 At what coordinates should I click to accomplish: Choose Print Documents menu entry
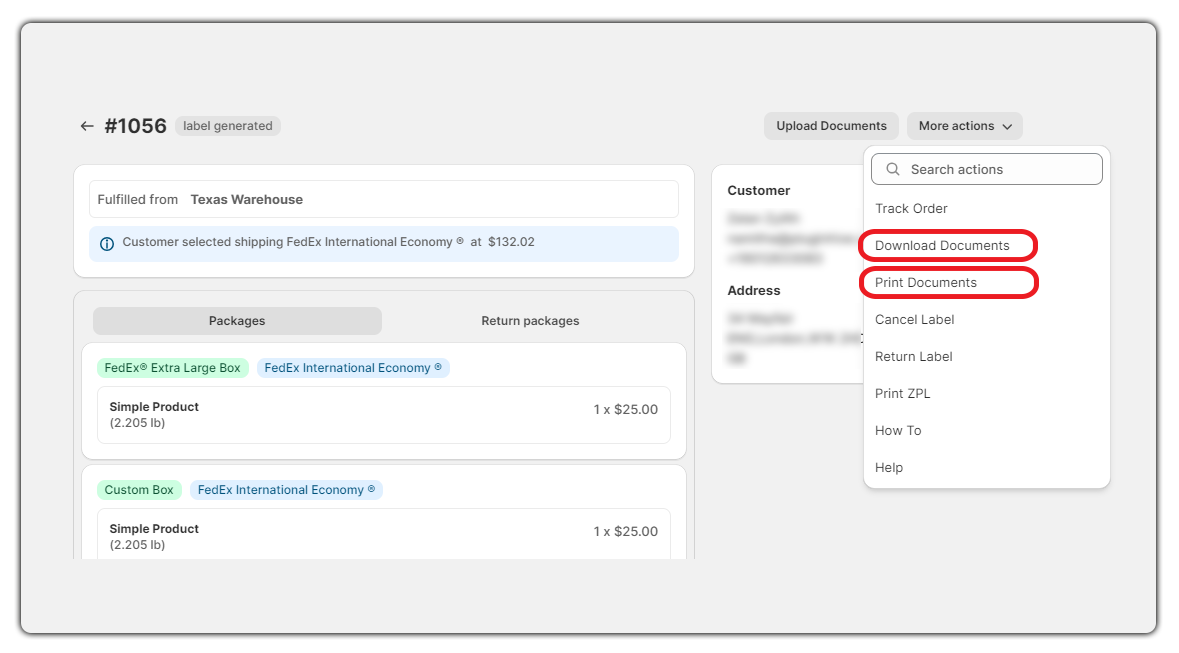coord(926,282)
